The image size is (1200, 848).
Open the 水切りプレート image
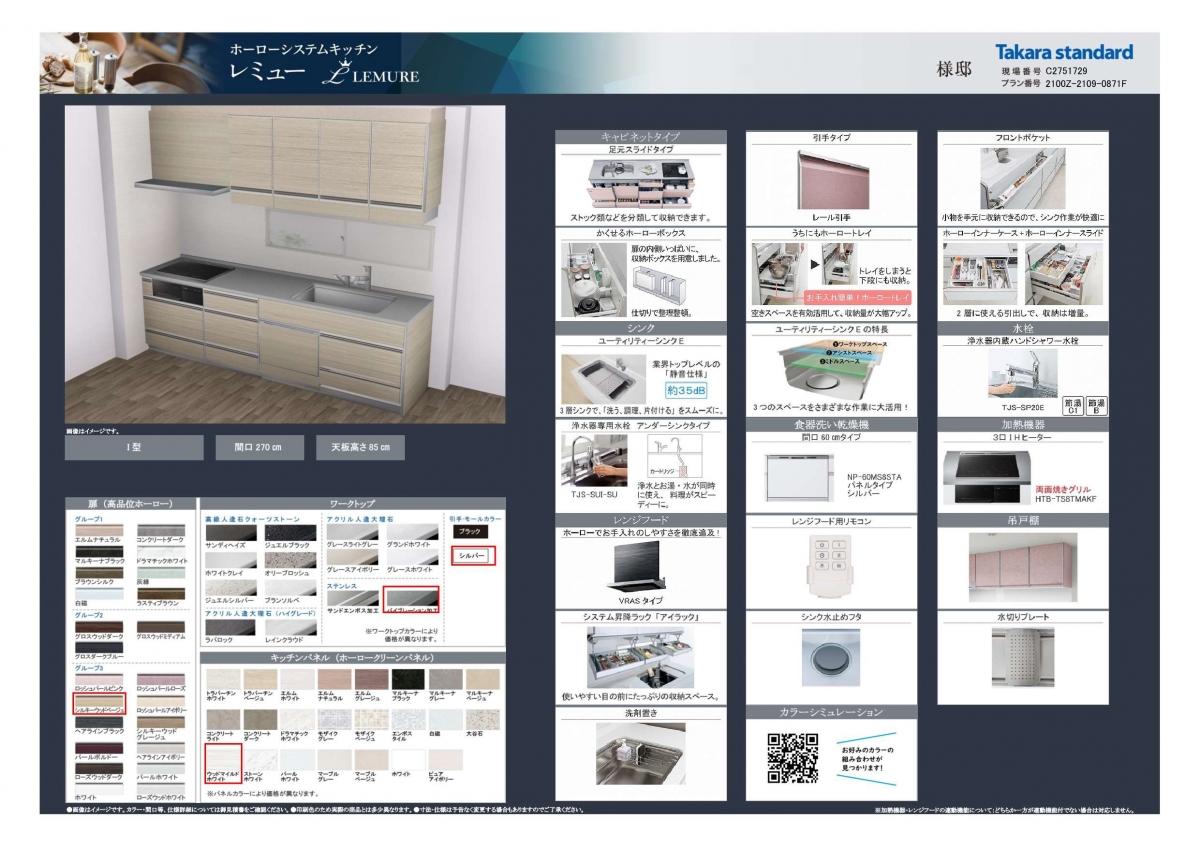[x=1021, y=656]
